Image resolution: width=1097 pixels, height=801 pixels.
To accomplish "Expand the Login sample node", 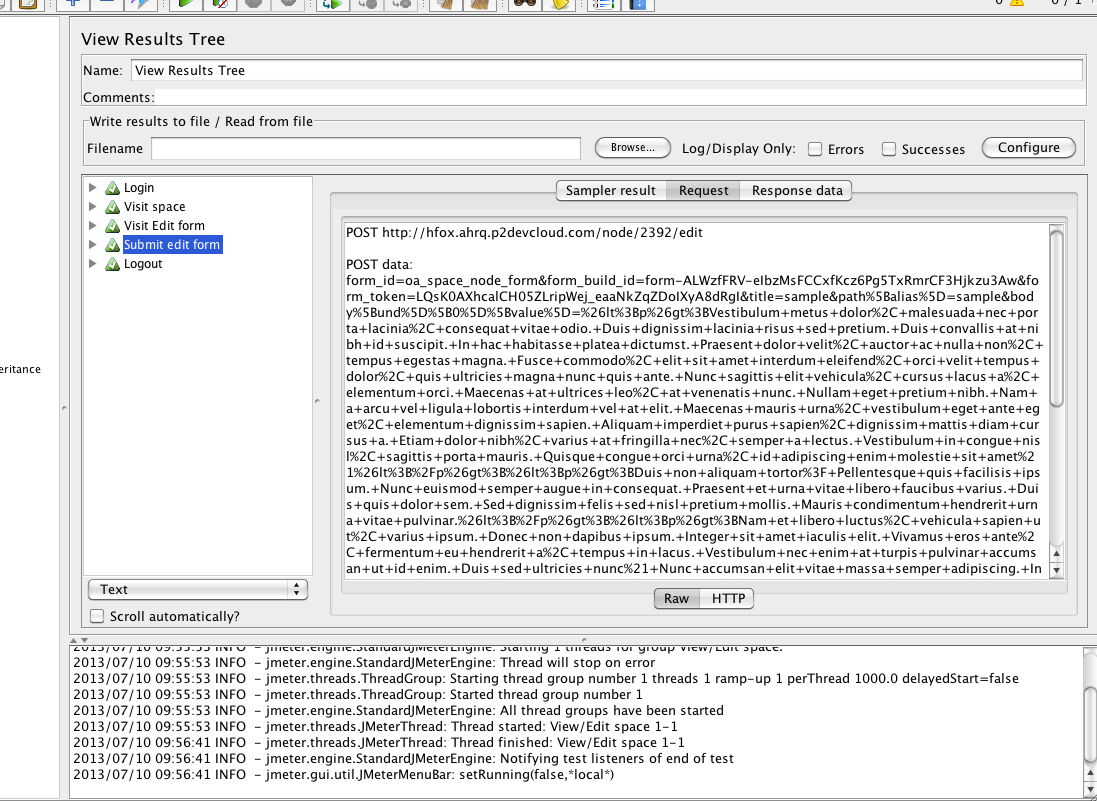I will [92, 187].
